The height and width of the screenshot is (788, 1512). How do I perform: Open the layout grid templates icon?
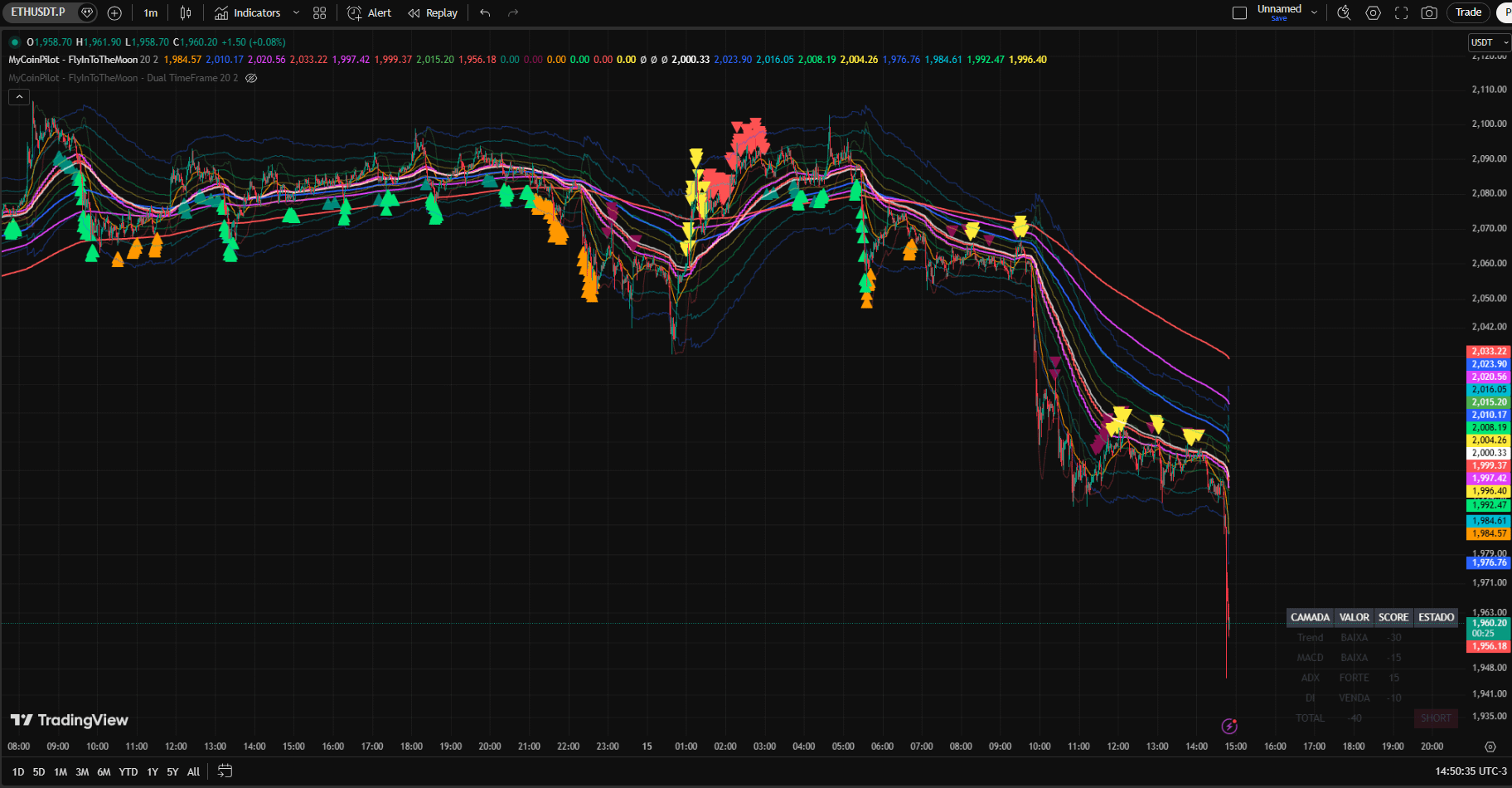pyautogui.click(x=320, y=13)
